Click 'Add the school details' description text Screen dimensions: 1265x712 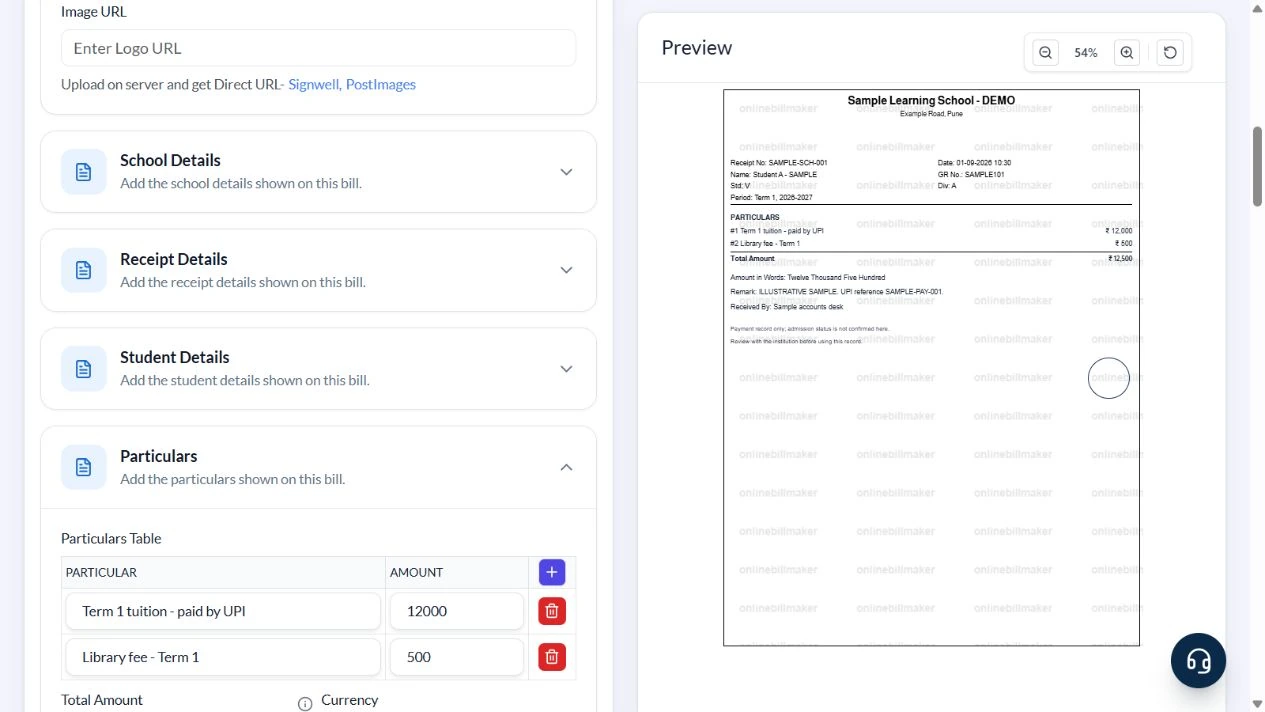[x=241, y=183]
